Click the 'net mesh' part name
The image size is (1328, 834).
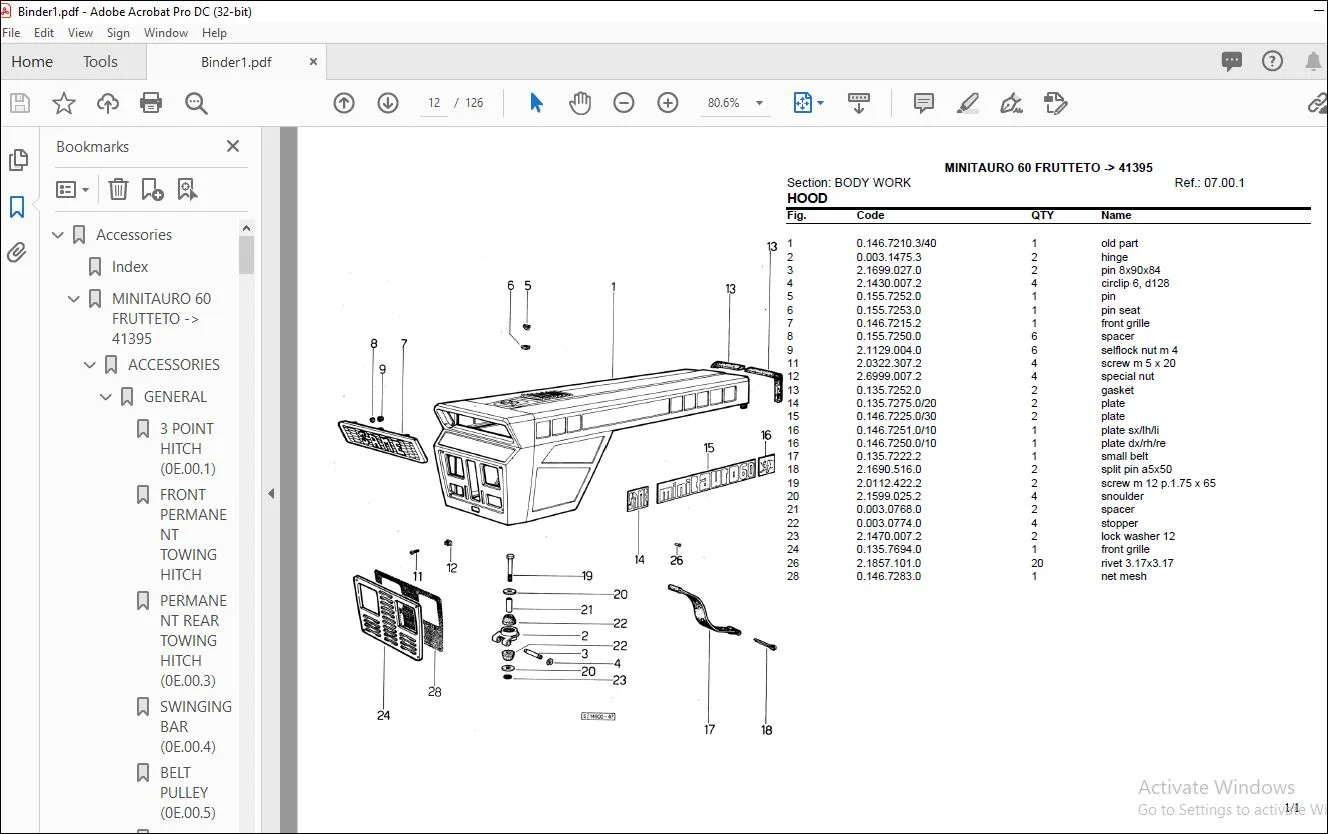click(x=1124, y=577)
